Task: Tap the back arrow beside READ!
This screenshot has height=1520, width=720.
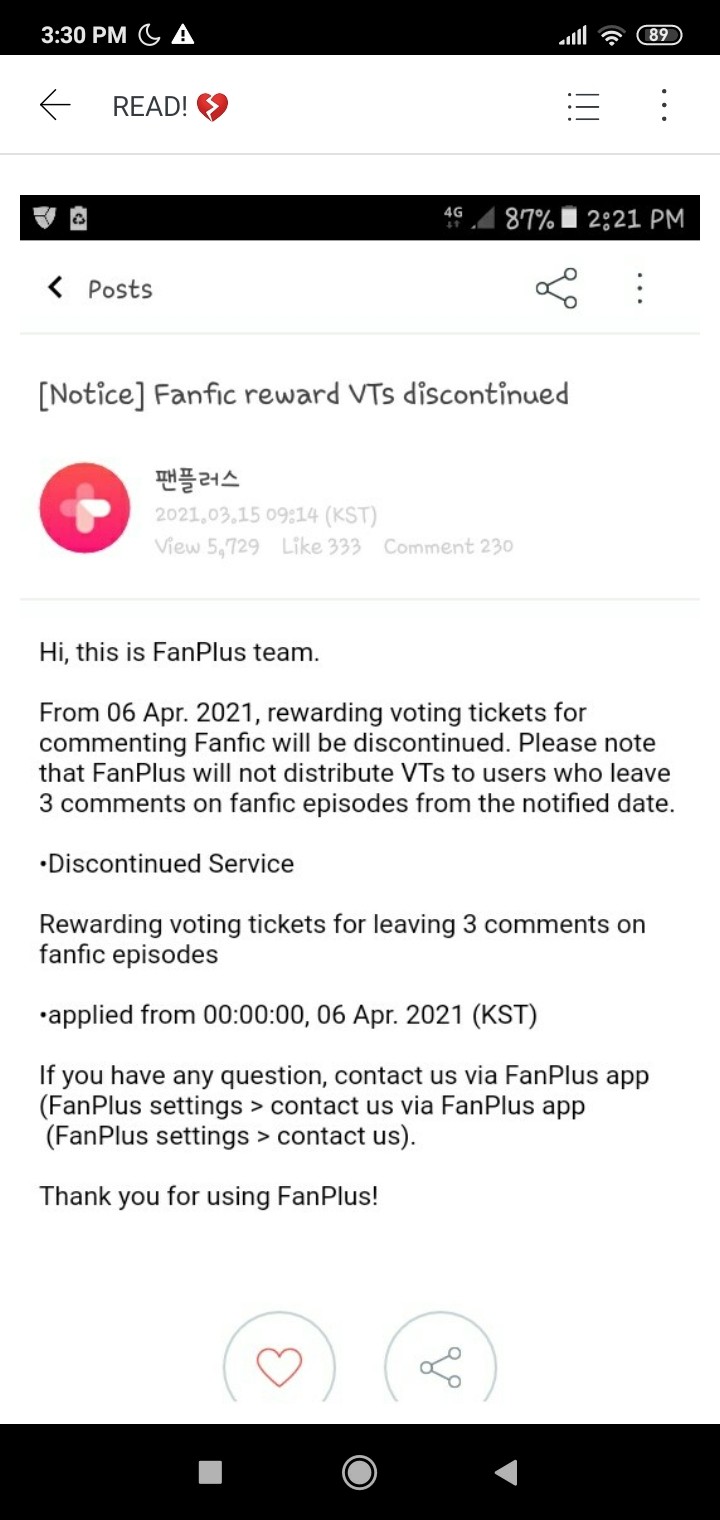Action: (x=55, y=105)
